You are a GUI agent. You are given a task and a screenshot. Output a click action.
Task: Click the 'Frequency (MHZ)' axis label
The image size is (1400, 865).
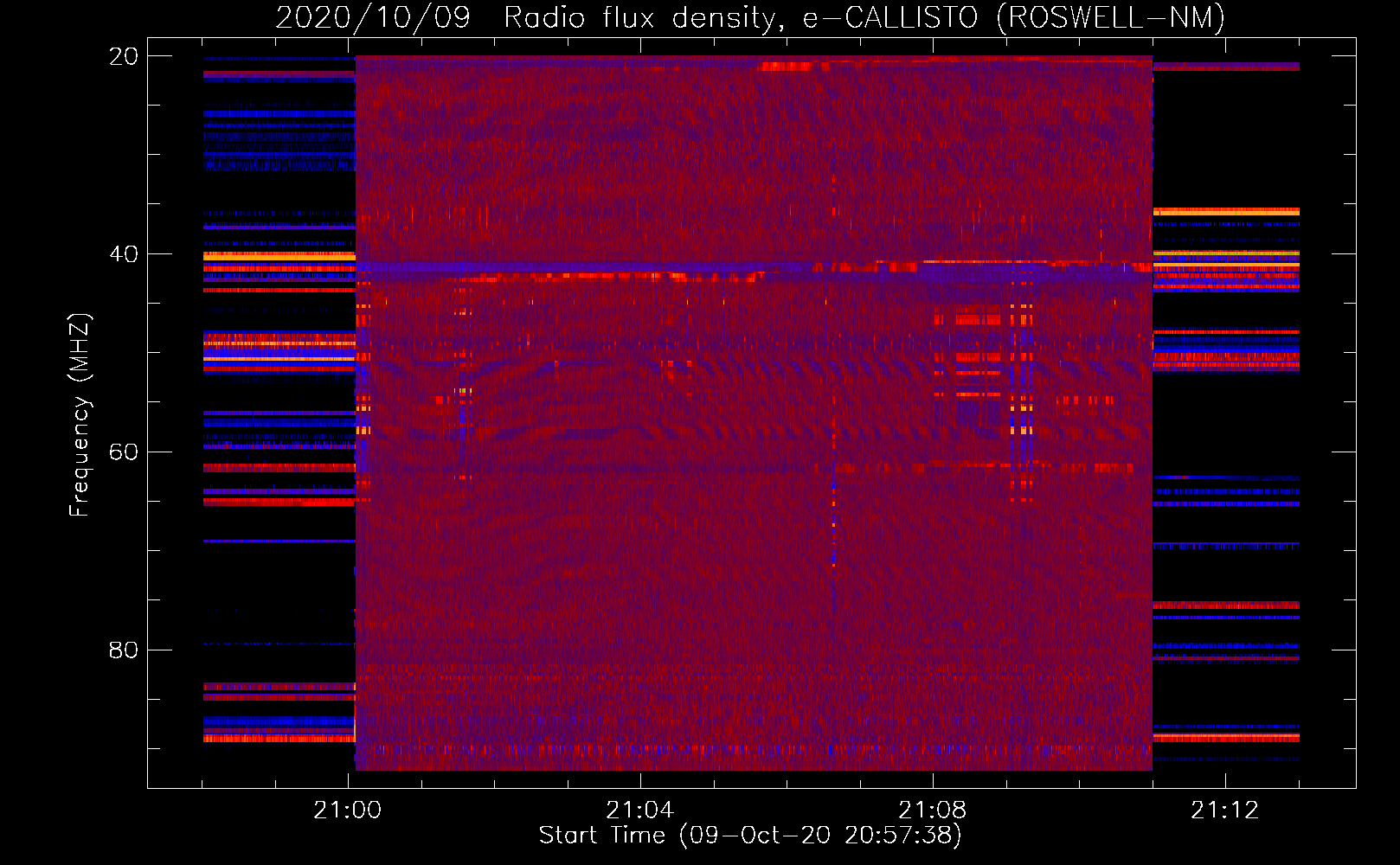[x=80, y=415]
